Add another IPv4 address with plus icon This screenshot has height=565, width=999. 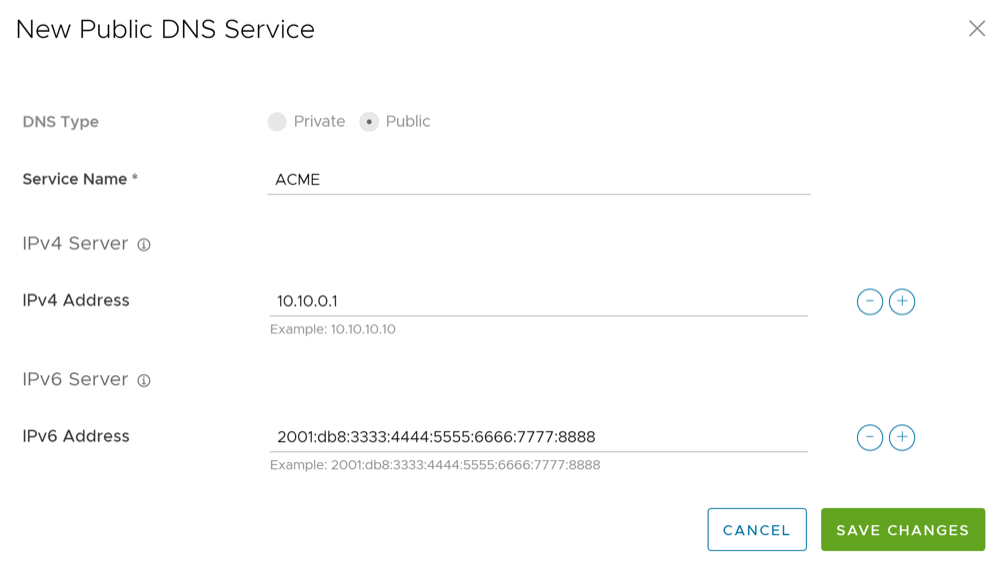point(902,302)
